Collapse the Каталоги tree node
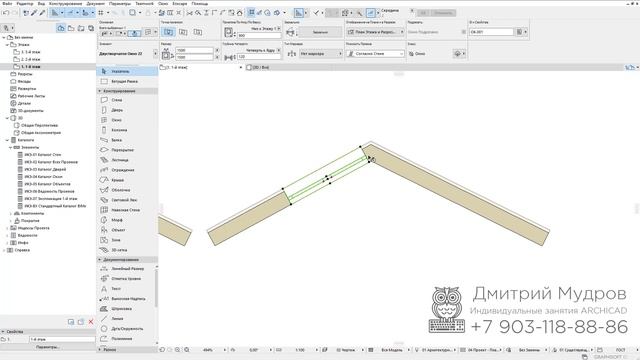 point(7,140)
